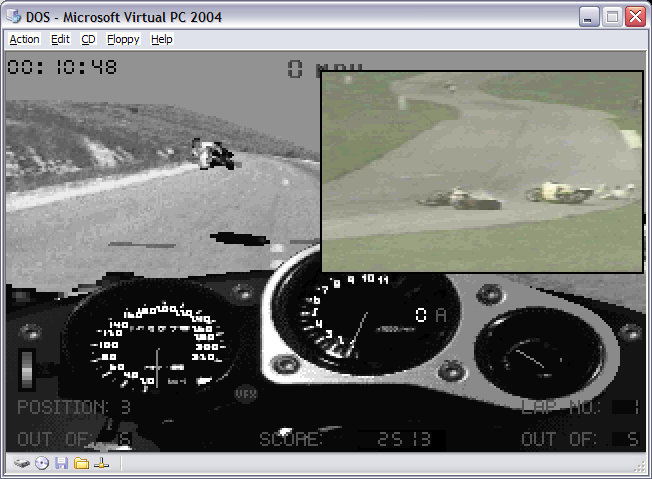Click the POSITION: 3 readout
Image resolution: width=652 pixels, height=479 pixels.
coord(74,407)
